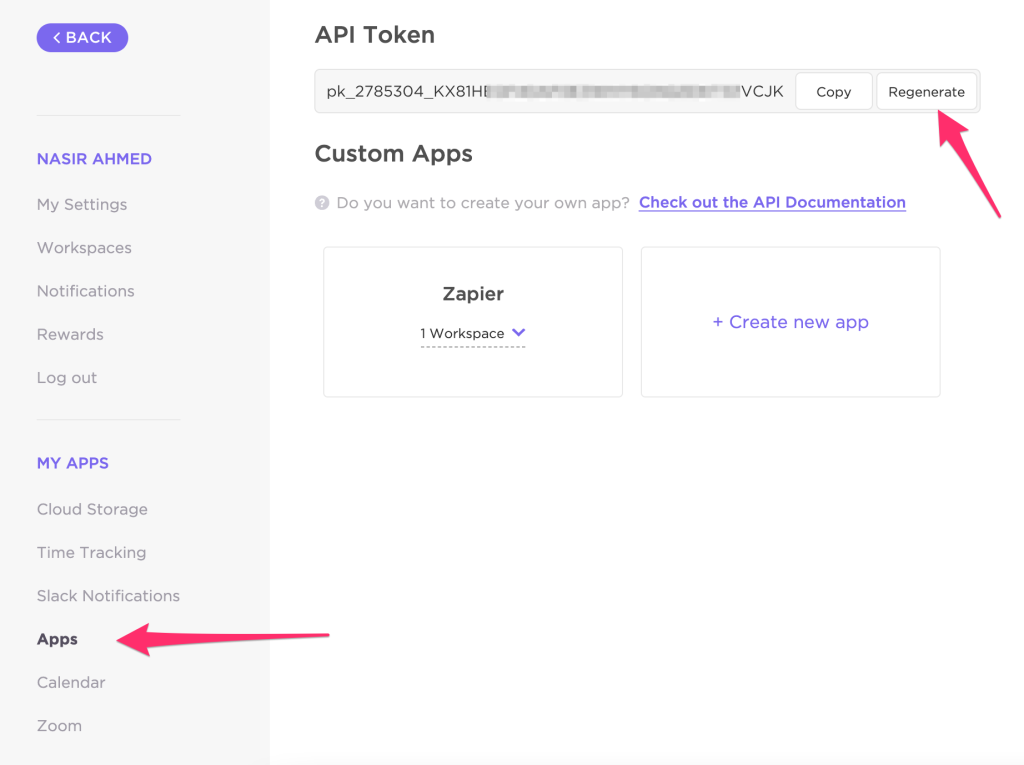Open the Slack Notifications settings
The width and height of the screenshot is (1024, 765).
[x=108, y=595]
